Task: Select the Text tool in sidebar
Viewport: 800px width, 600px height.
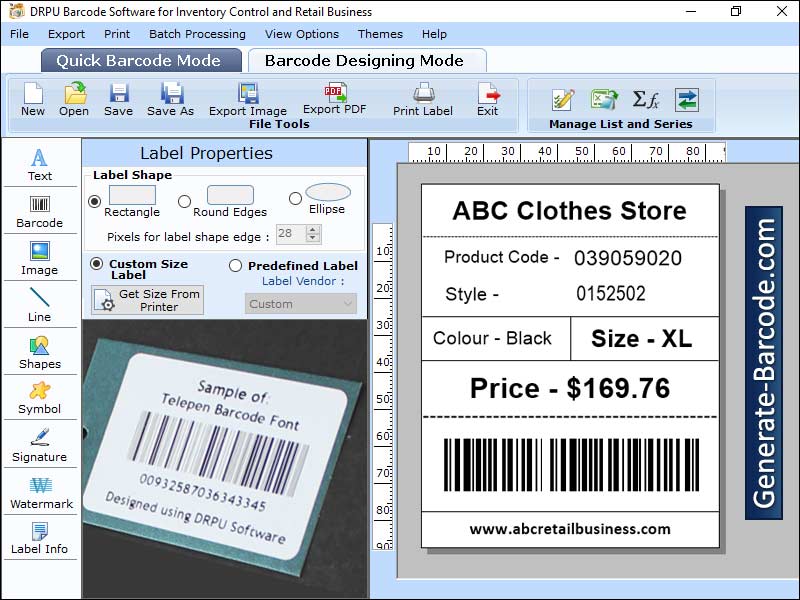Action: [x=39, y=164]
